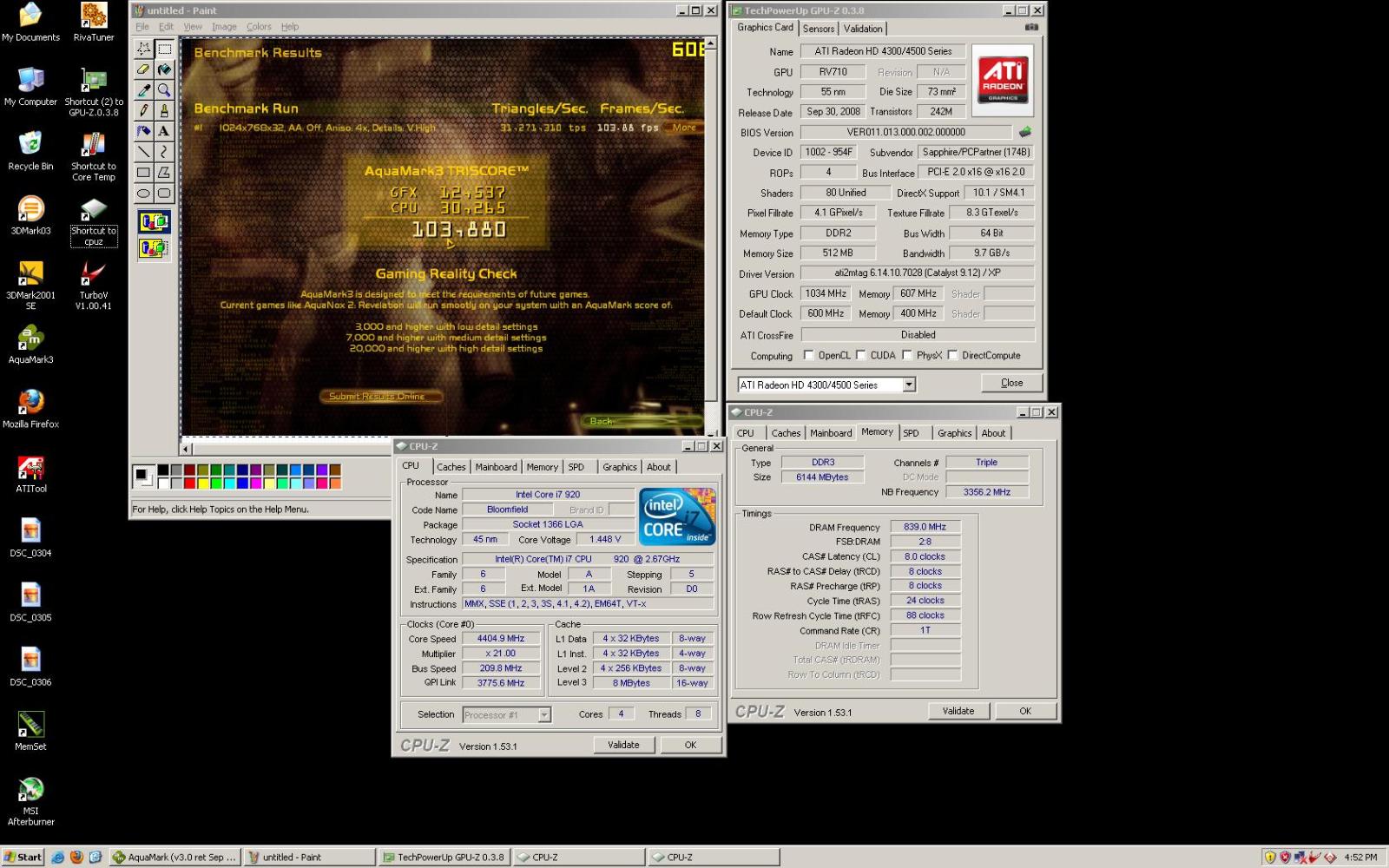Click OK in the CPU-Z CPU window

tap(690, 745)
